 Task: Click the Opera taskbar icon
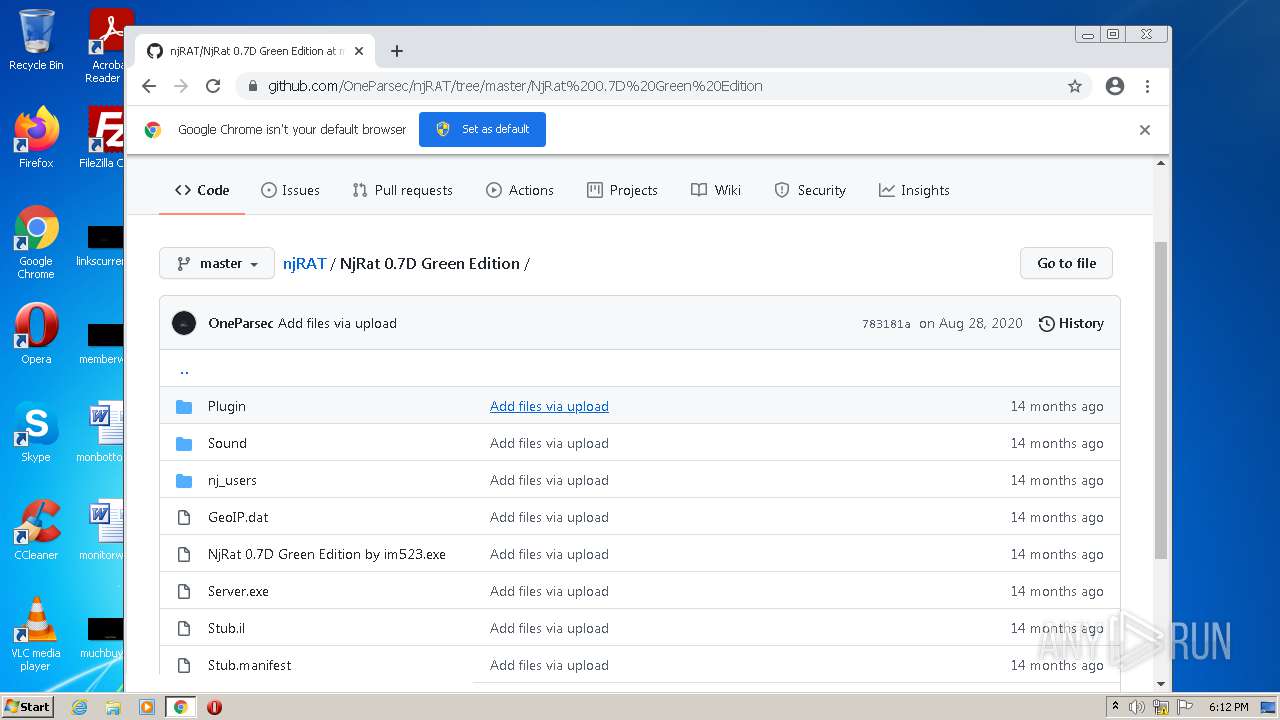point(214,707)
